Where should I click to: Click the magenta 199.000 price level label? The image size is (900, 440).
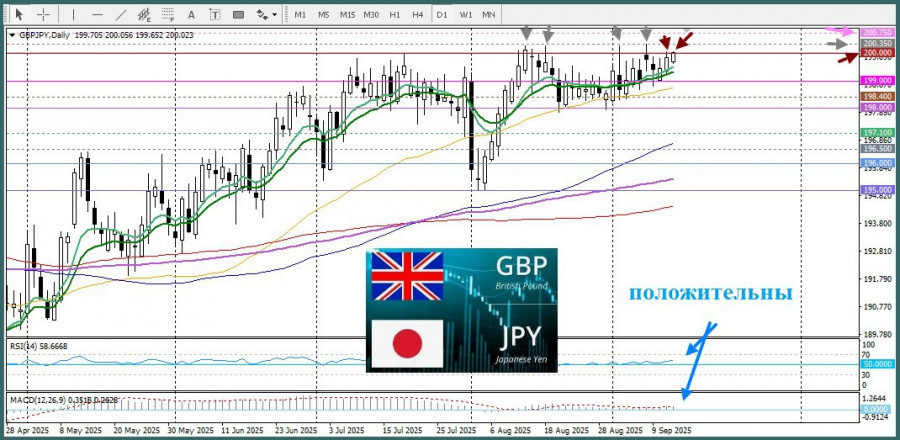[x=876, y=80]
